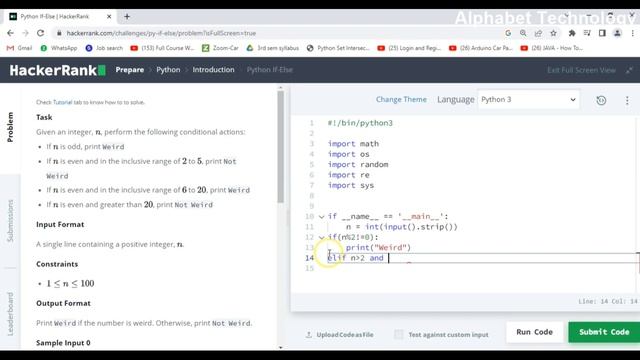Open the Chrome three-dot menu
Viewport: 640px width, 360px height.
click(x=632, y=33)
